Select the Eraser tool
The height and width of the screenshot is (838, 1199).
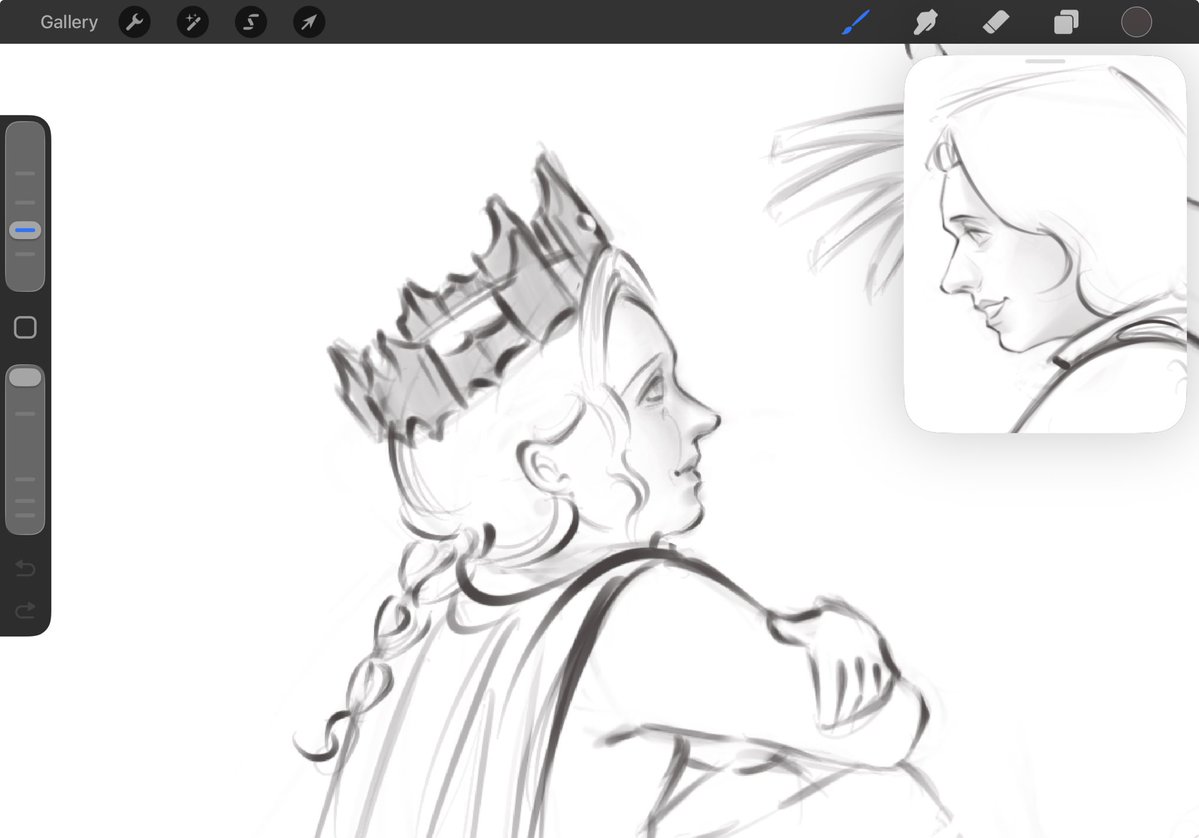pyautogui.click(x=996, y=22)
